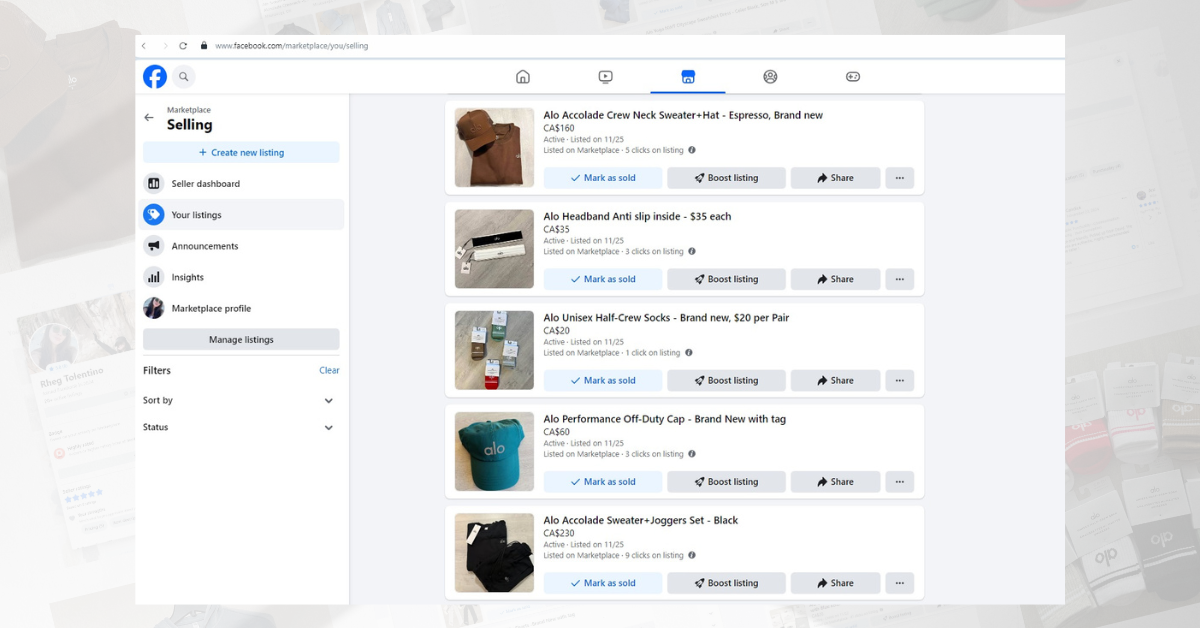Open more options for Half-Crew Socks

[x=899, y=380]
